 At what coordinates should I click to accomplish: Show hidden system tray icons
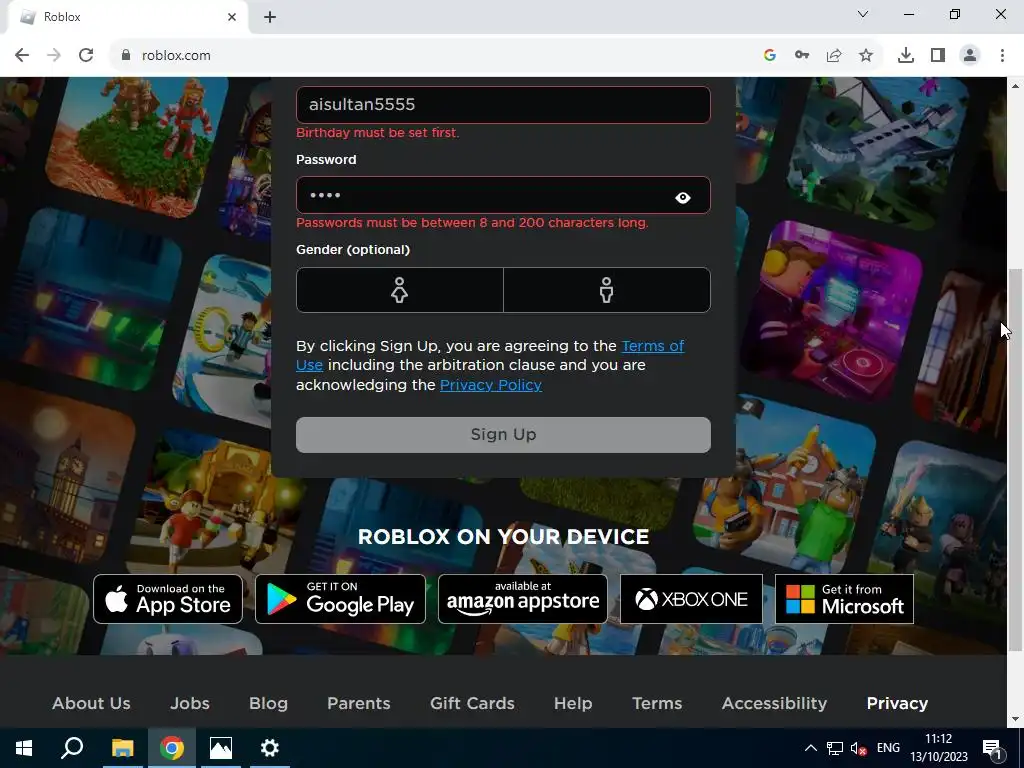pyautogui.click(x=810, y=748)
